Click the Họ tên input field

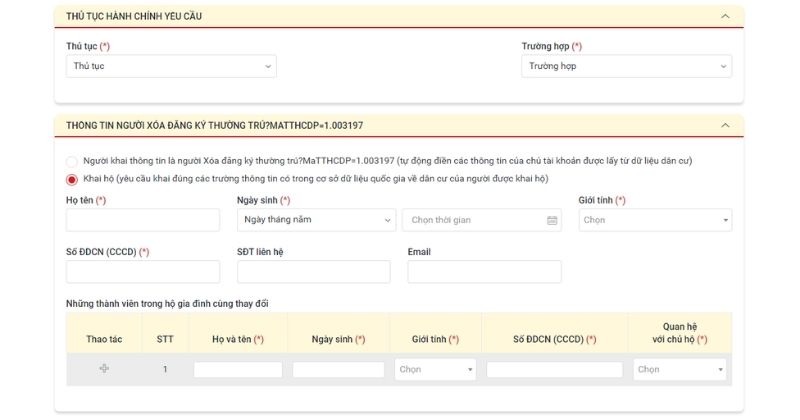point(143,220)
